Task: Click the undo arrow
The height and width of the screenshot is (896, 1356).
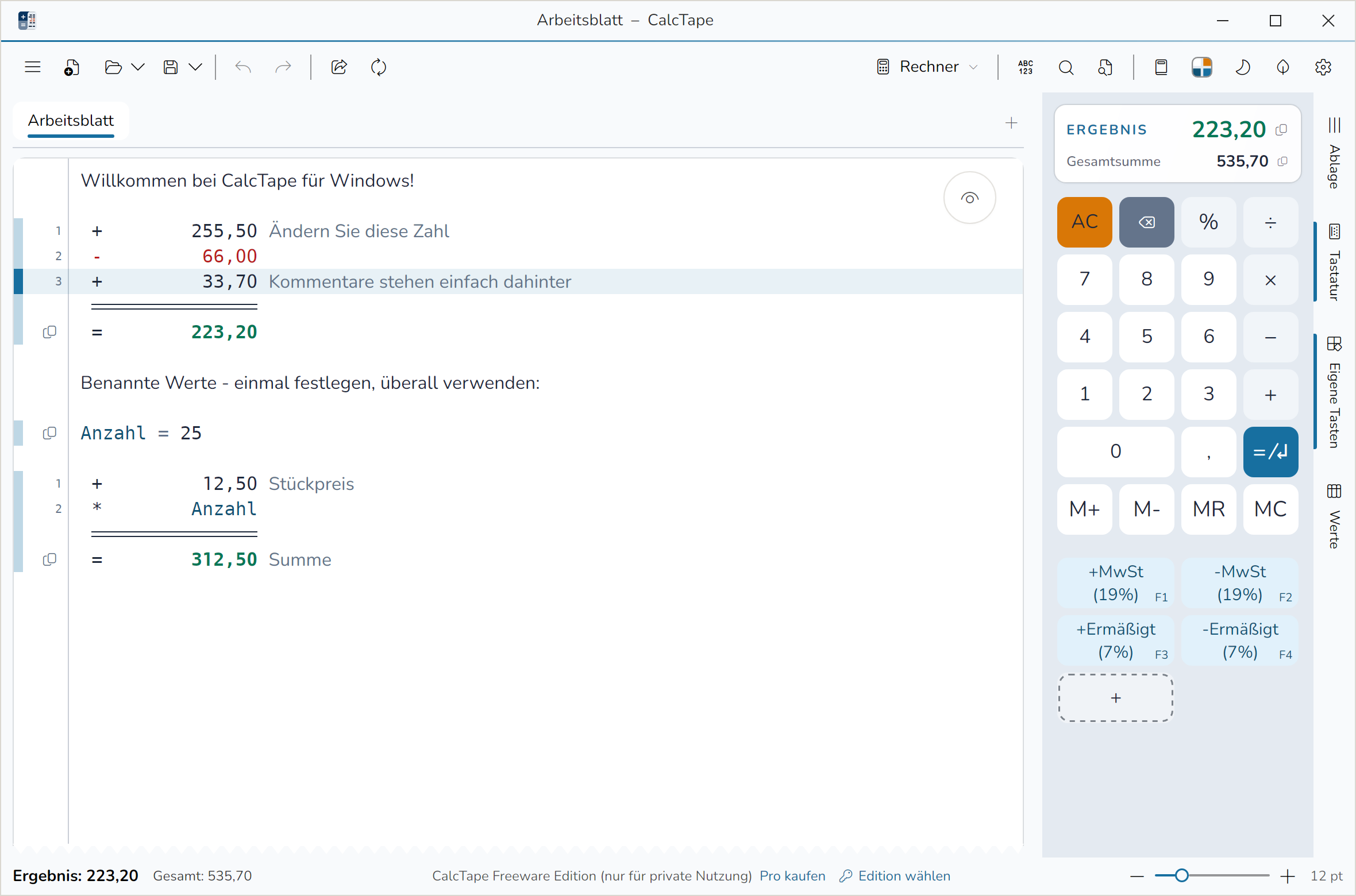Action: 243,67
